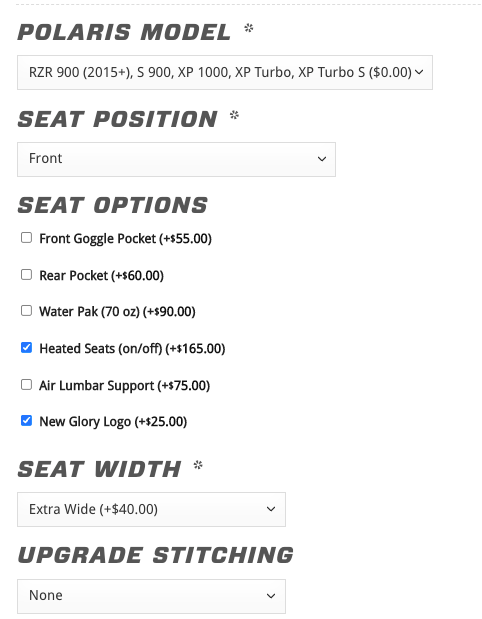Uncheck the Heated Seats (on/off) checkbox

pos(26,347)
